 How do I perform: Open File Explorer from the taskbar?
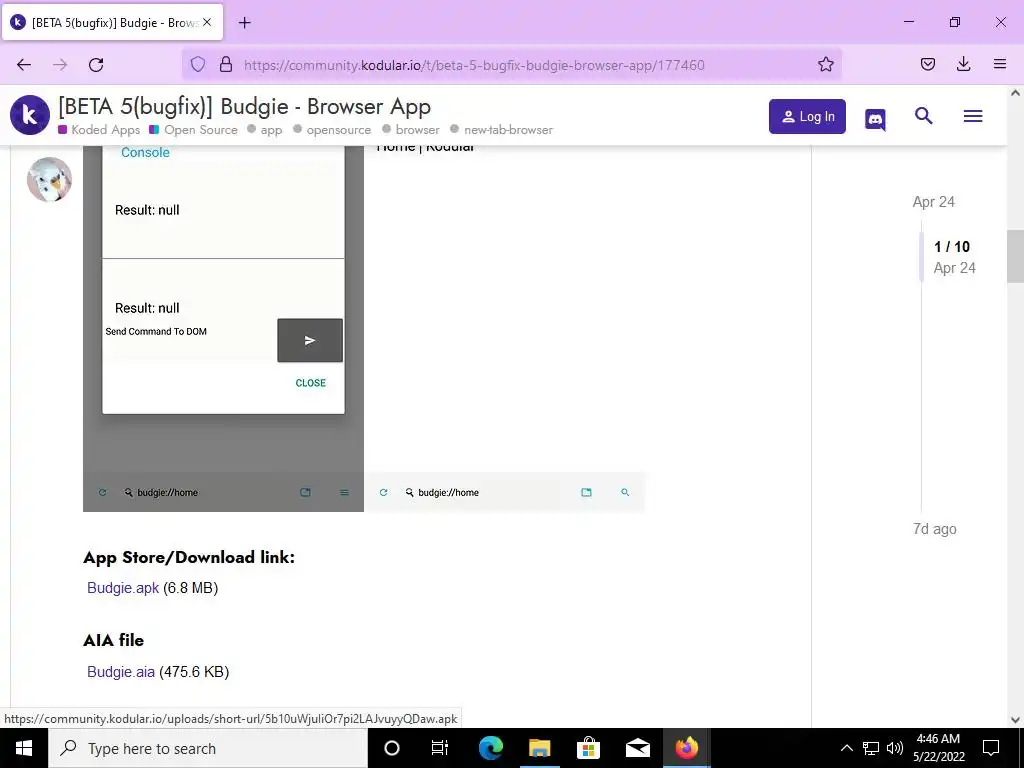539,748
